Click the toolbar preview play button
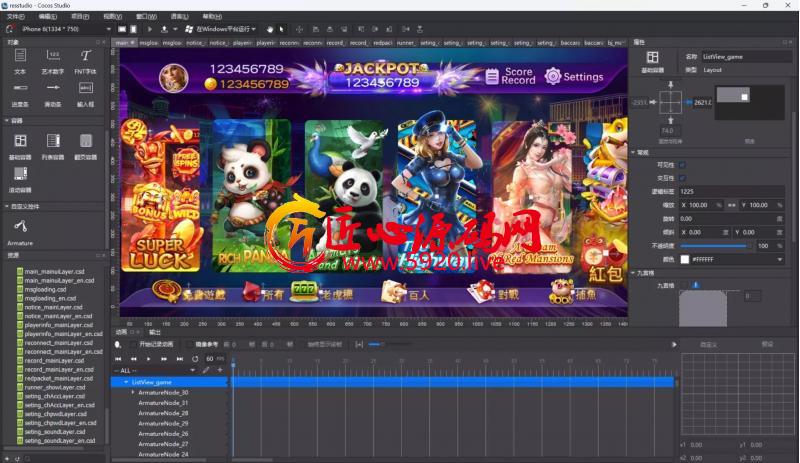800x463 pixels. coord(149,30)
